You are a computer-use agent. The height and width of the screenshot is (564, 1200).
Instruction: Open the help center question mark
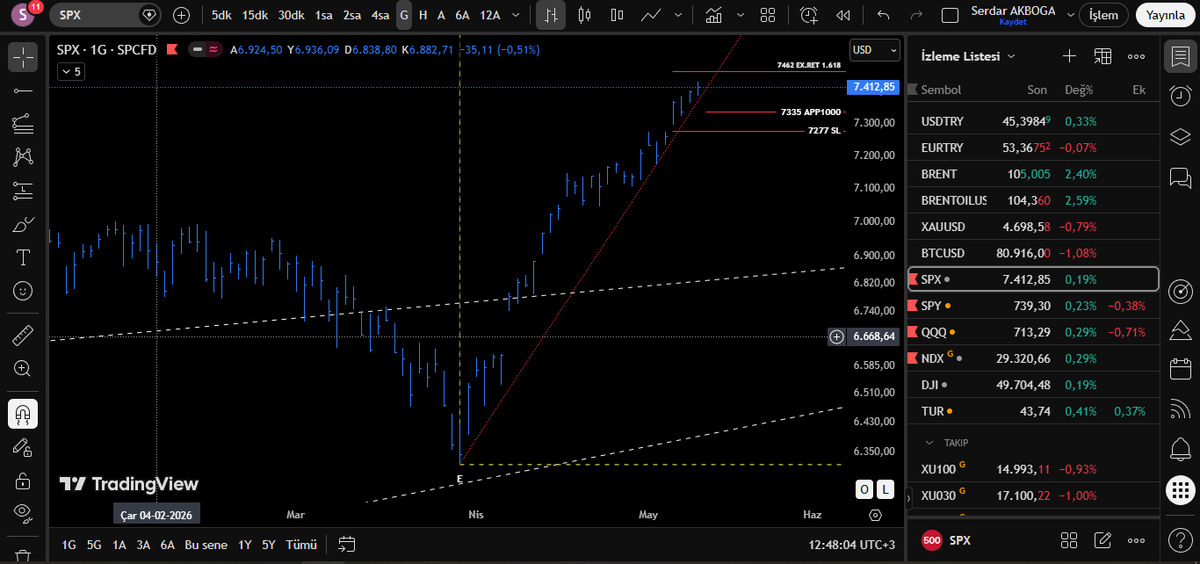pyautogui.click(x=1180, y=538)
